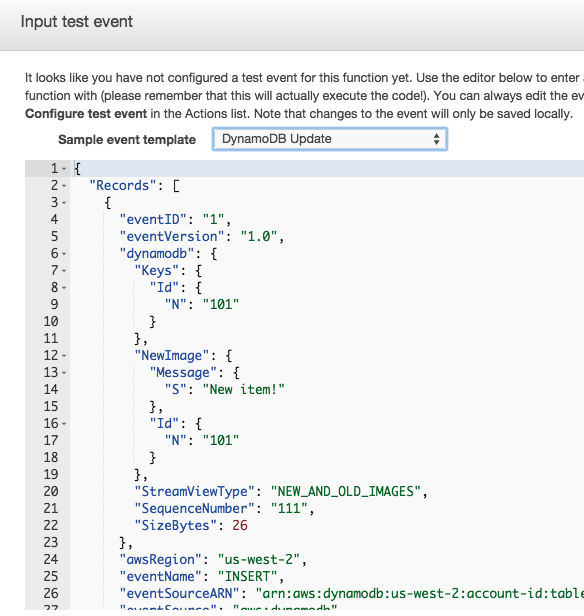Click the Sample event template label
The height and width of the screenshot is (616, 584).
coord(127,139)
